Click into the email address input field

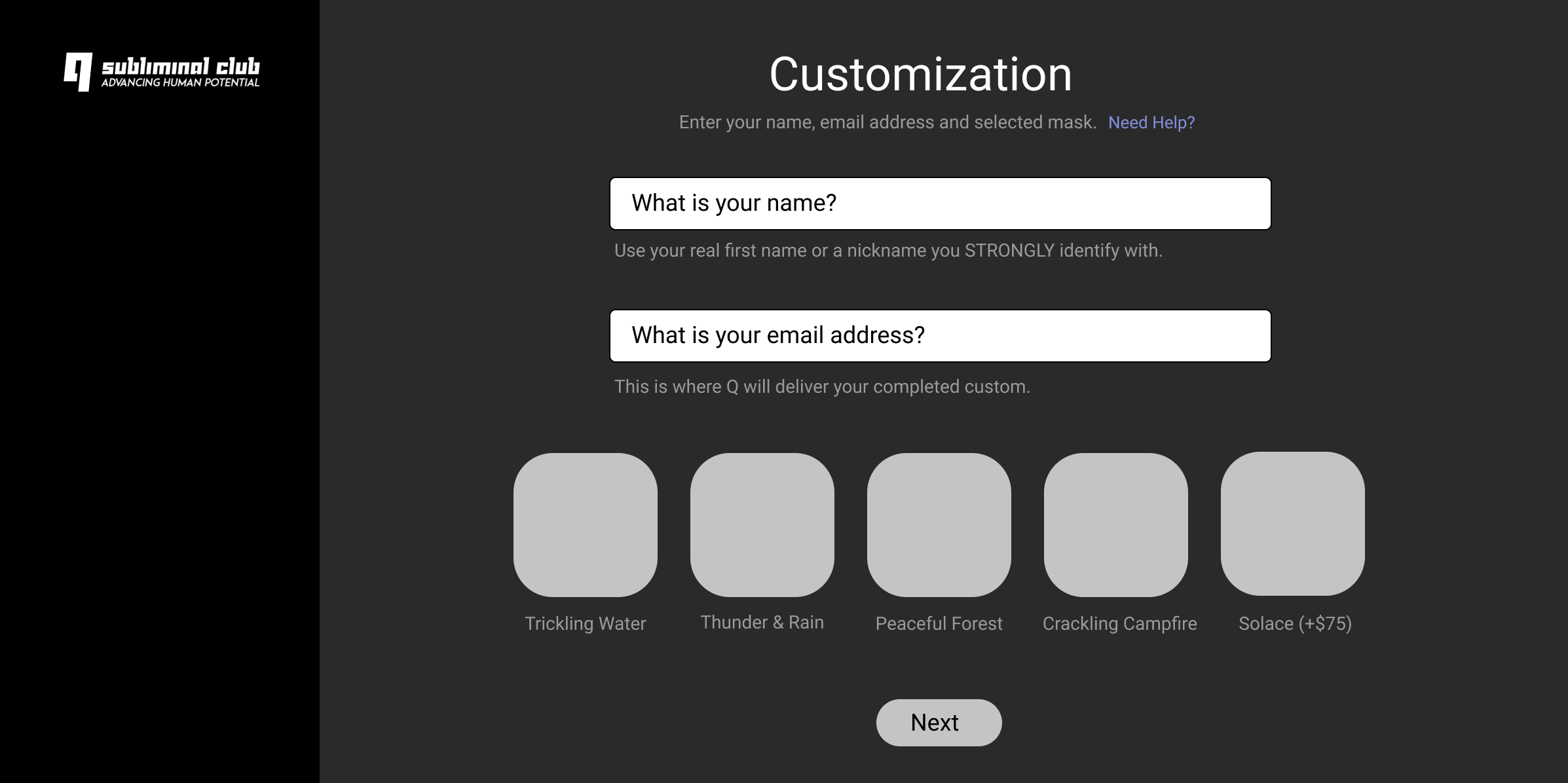tap(940, 336)
